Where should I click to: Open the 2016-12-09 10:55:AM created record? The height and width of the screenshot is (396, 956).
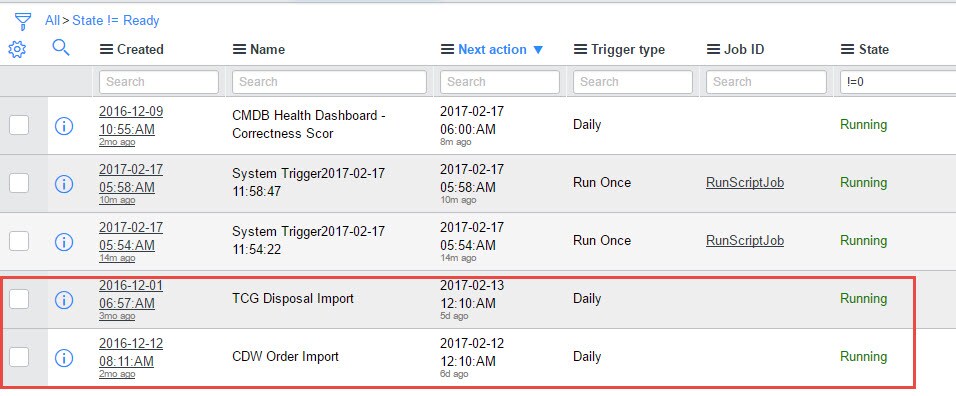[131, 121]
